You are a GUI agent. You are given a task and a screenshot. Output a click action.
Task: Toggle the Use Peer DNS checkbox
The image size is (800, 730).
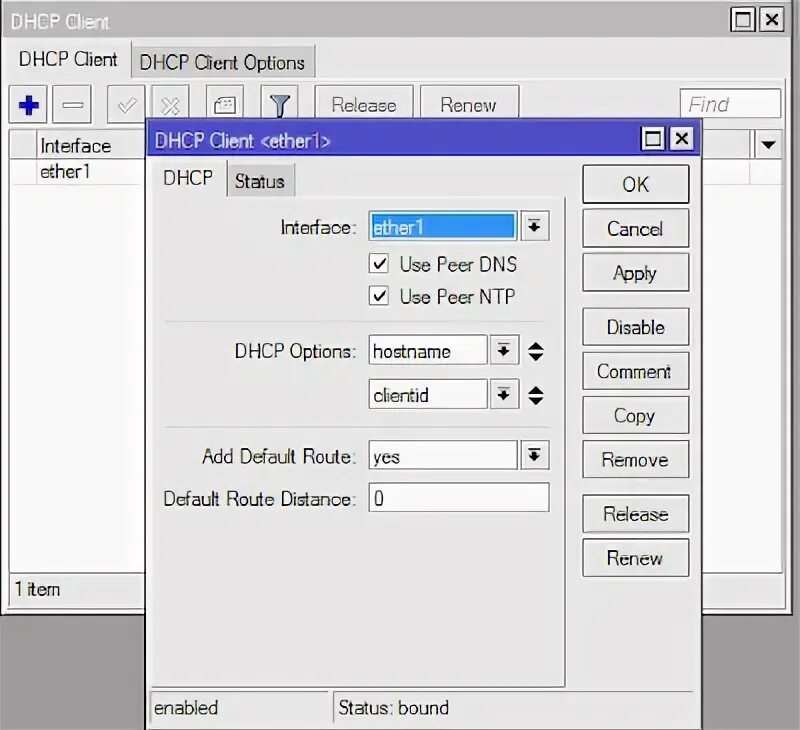[x=379, y=264]
